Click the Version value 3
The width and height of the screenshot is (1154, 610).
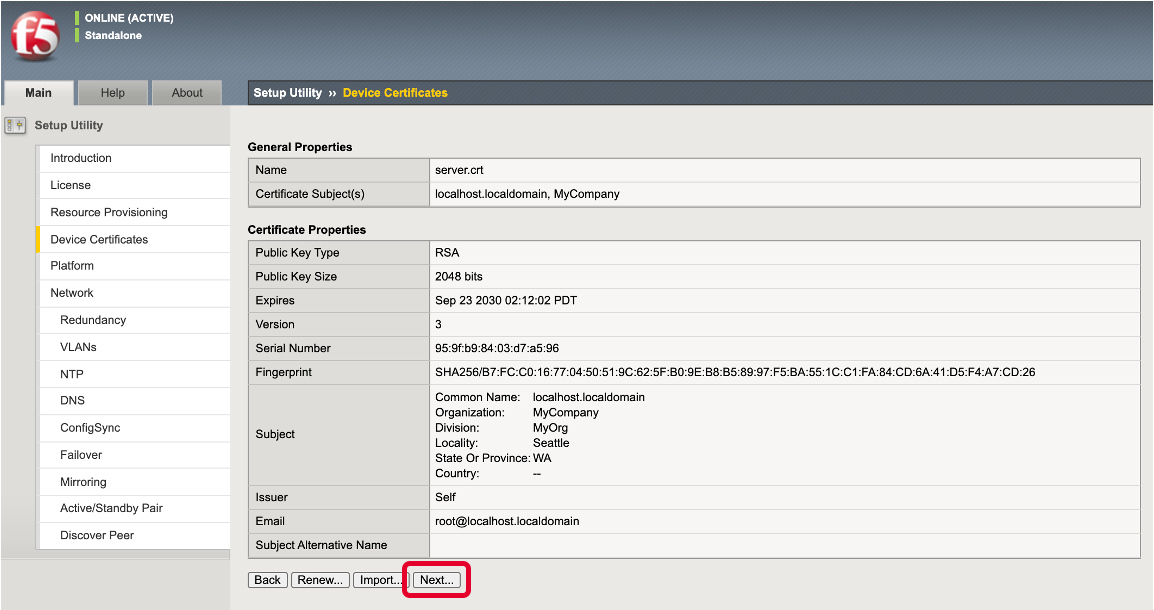[x=438, y=324]
